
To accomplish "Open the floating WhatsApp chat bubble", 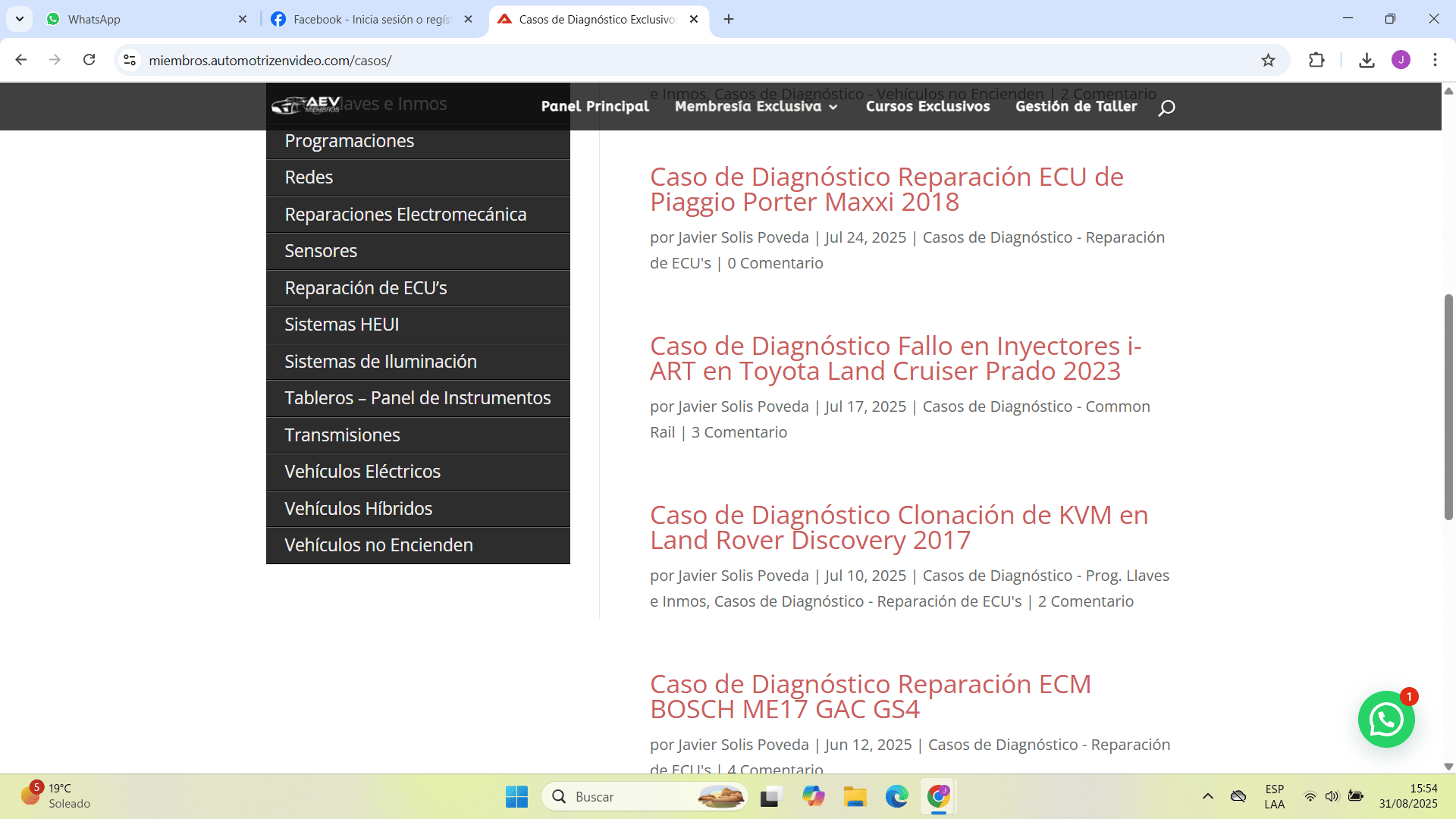I will point(1386,719).
